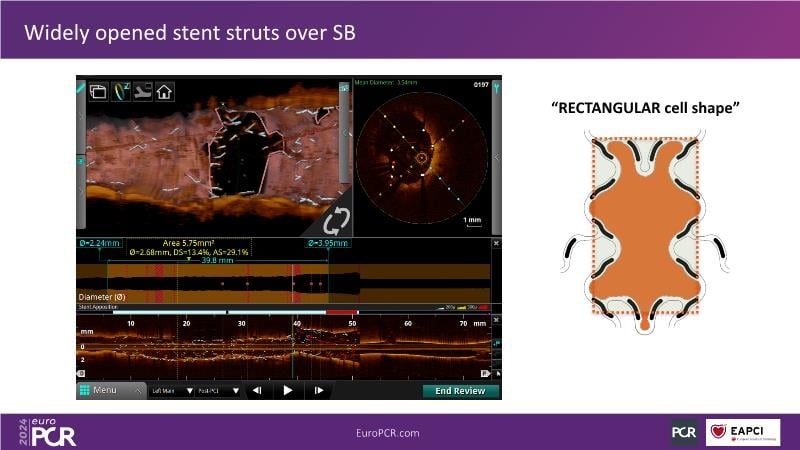This screenshot has width=800, height=450.
Task: Close the lumen profile panel
Action: [496, 243]
